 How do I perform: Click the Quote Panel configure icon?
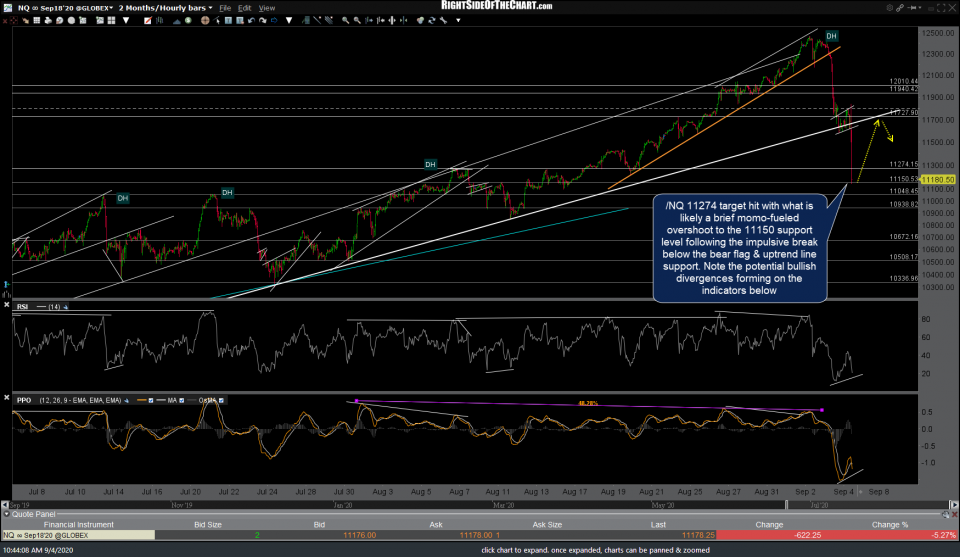coord(945,515)
